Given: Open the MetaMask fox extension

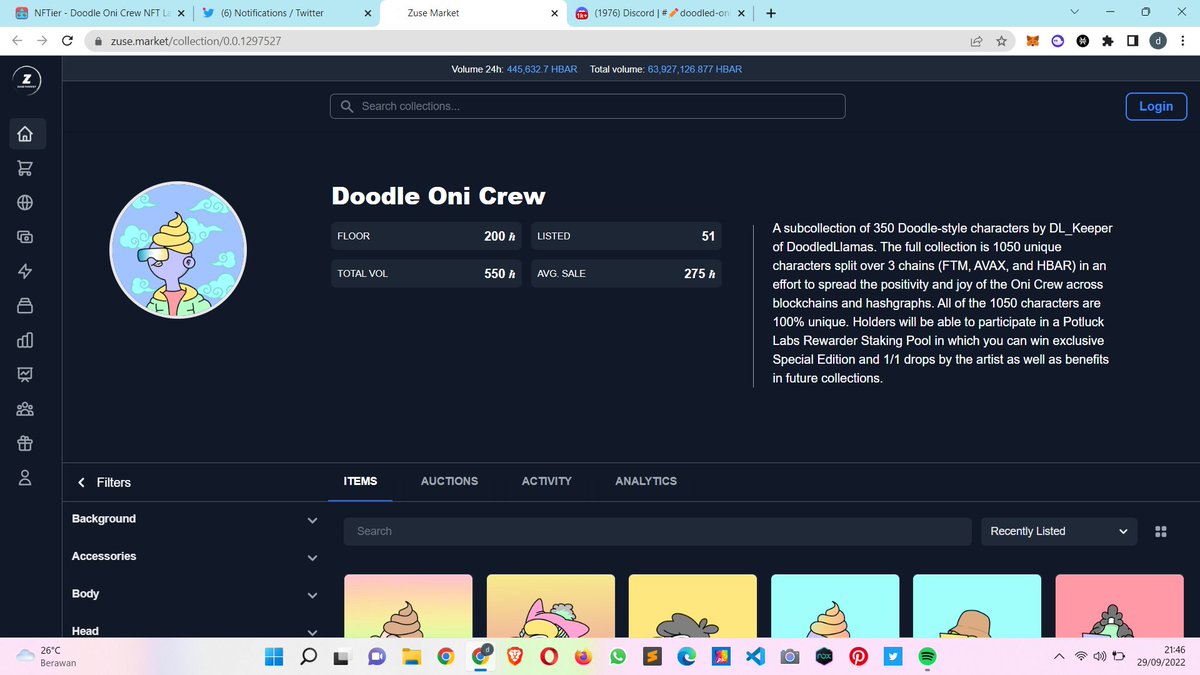Looking at the screenshot, I should click(1033, 41).
